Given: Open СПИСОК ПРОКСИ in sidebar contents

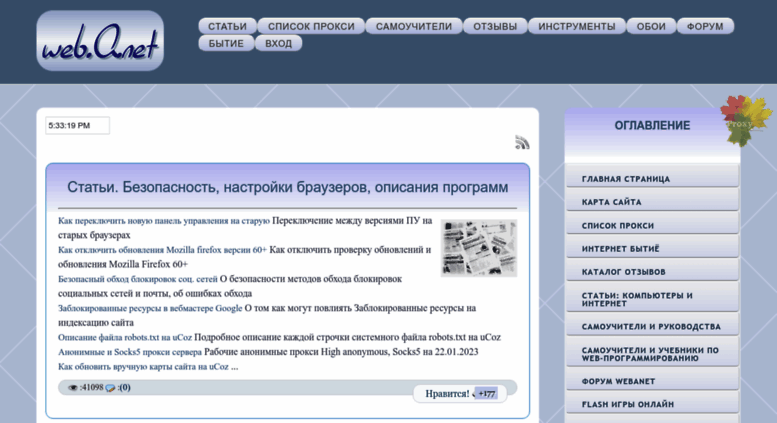Looking at the screenshot, I should pos(653,224).
